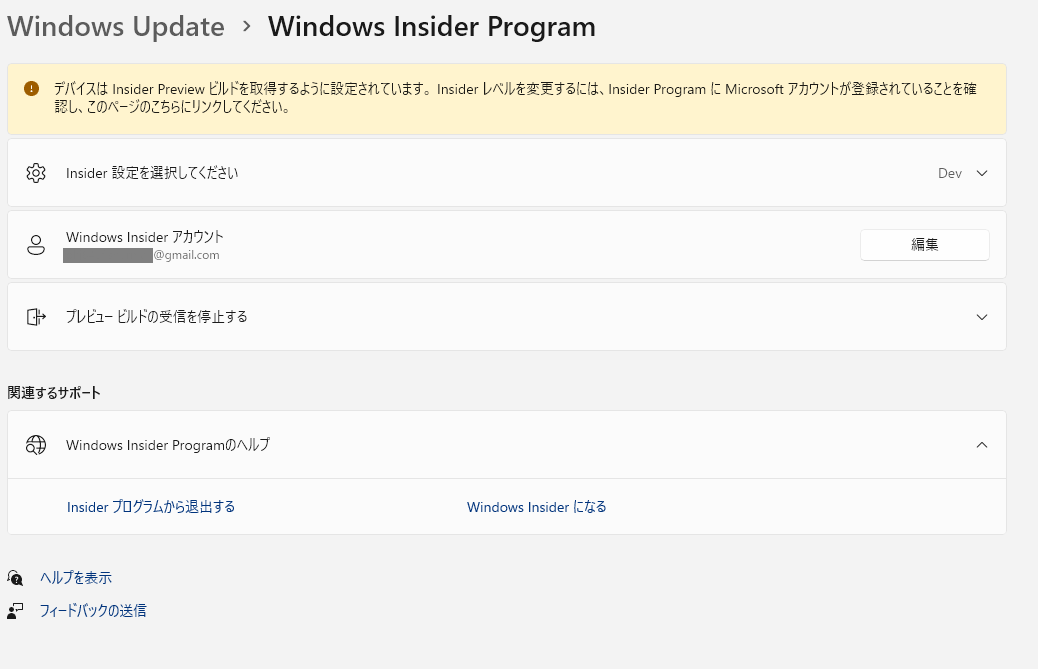Click the gear icon beside Insider settings
The width and height of the screenshot is (1038, 669).
pyautogui.click(x=36, y=173)
